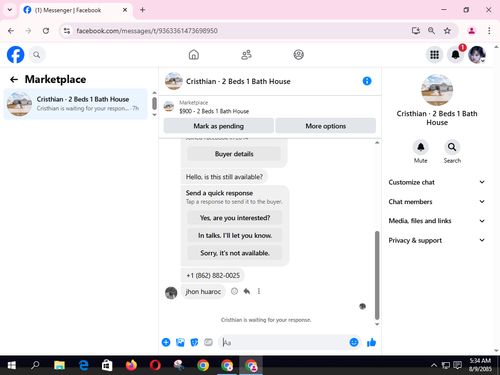Open a new Chrome tab
Viewport: 500px width, 375px height.
(x=142, y=10)
